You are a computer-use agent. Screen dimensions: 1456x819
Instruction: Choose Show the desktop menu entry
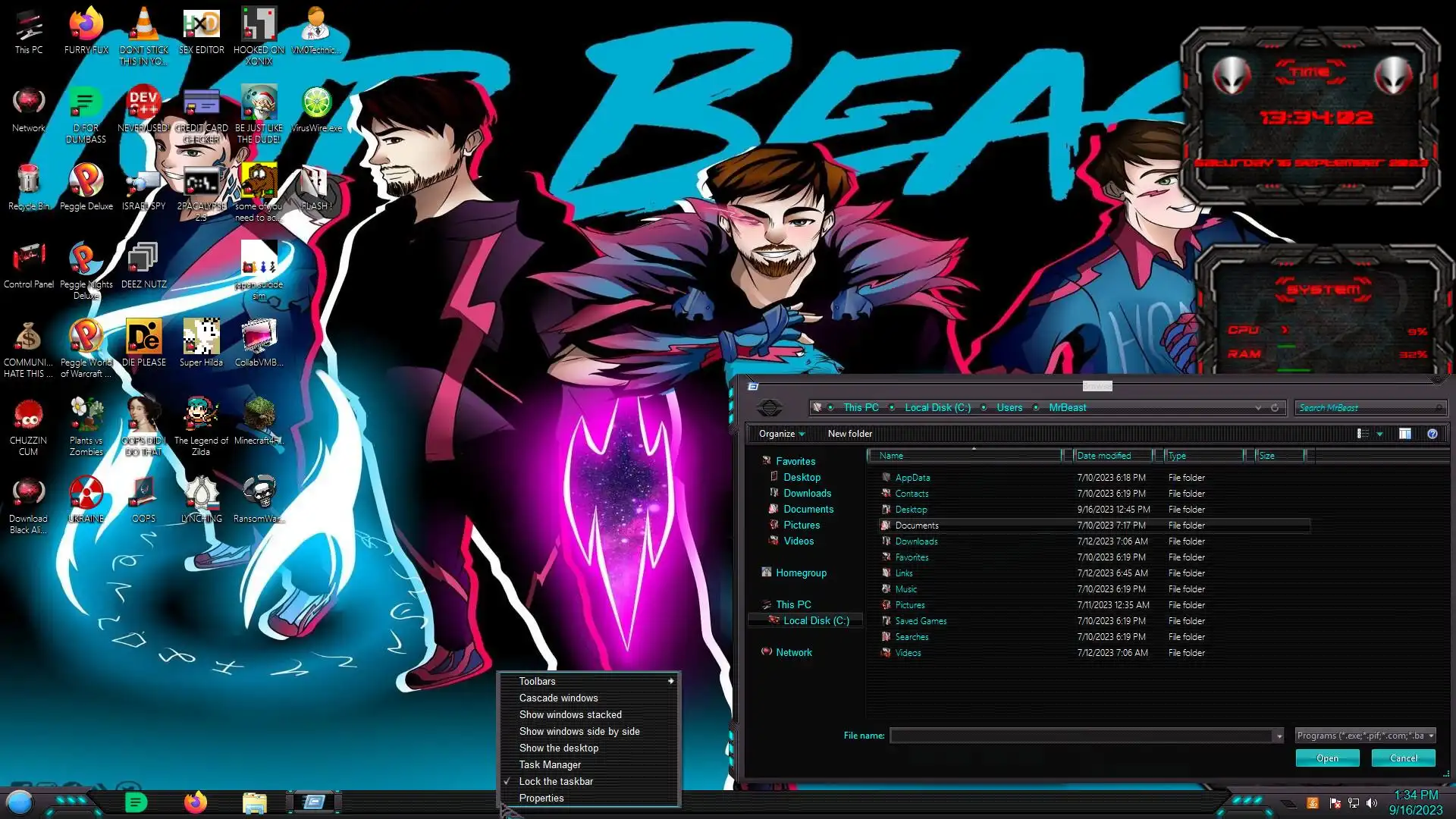tap(559, 748)
